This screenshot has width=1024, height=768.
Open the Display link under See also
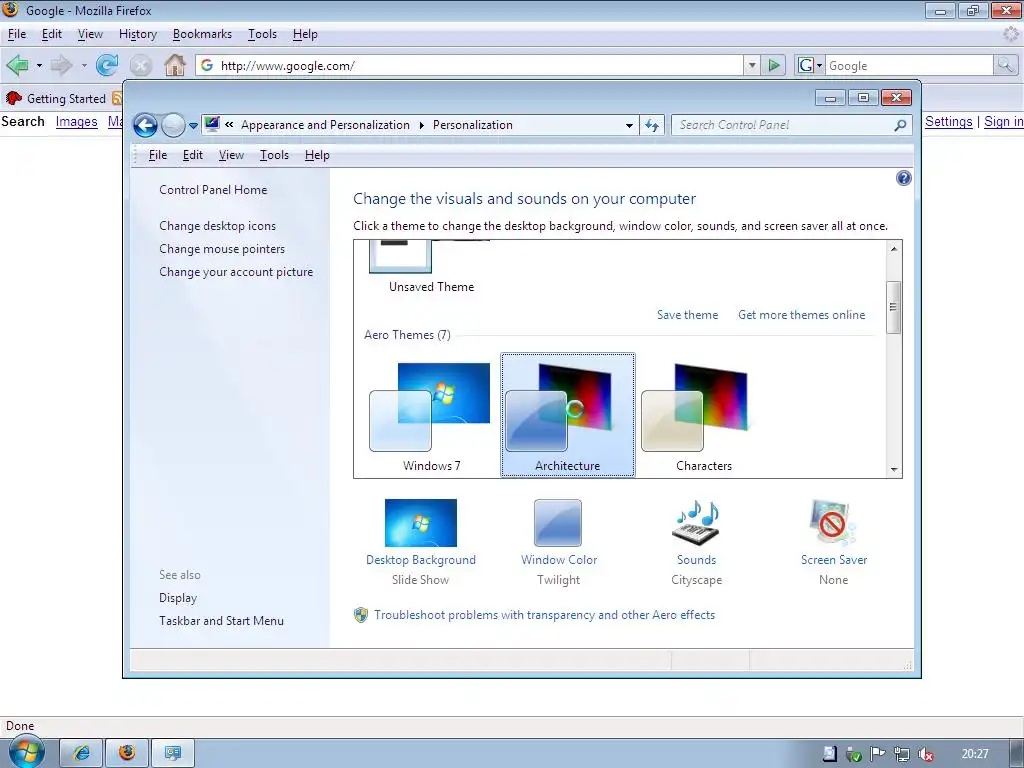click(178, 598)
